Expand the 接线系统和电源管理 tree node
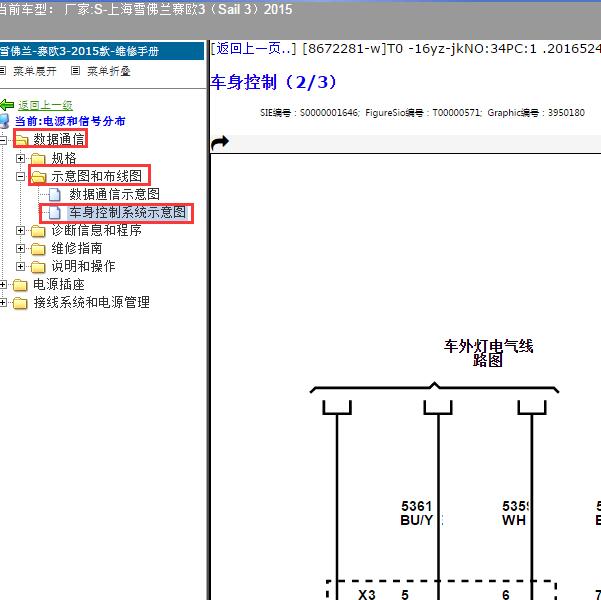The image size is (601, 600). (x=4, y=302)
